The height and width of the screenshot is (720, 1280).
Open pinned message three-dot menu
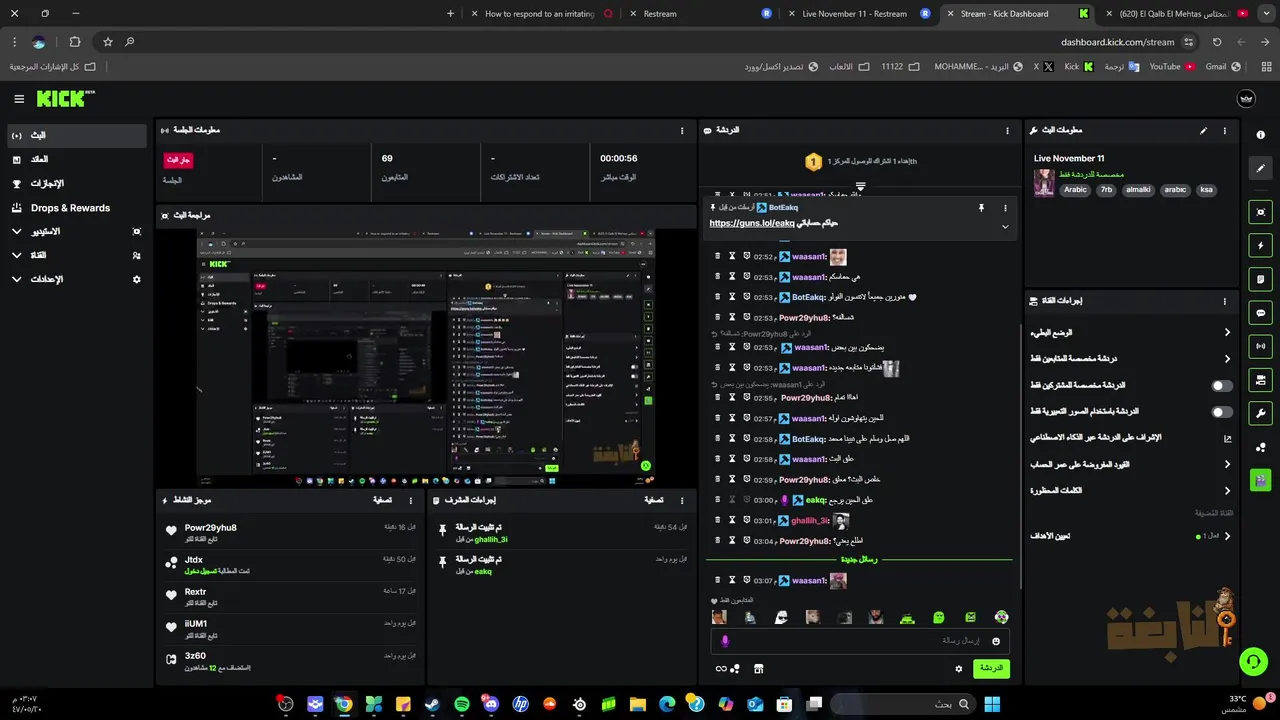pyautogui.click(x=1005, y=207)
